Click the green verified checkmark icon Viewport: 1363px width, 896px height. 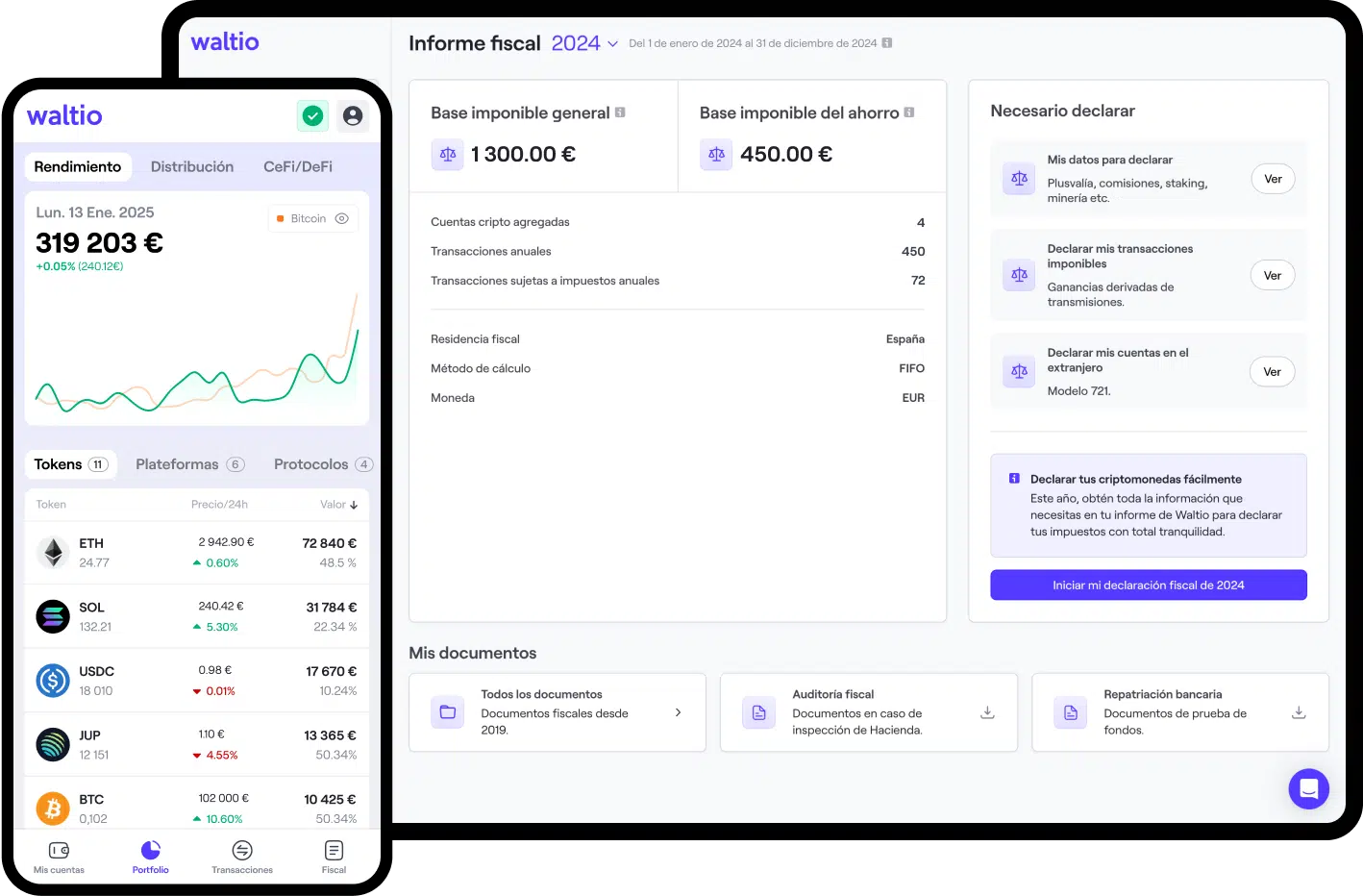click(x=312, y=116)
